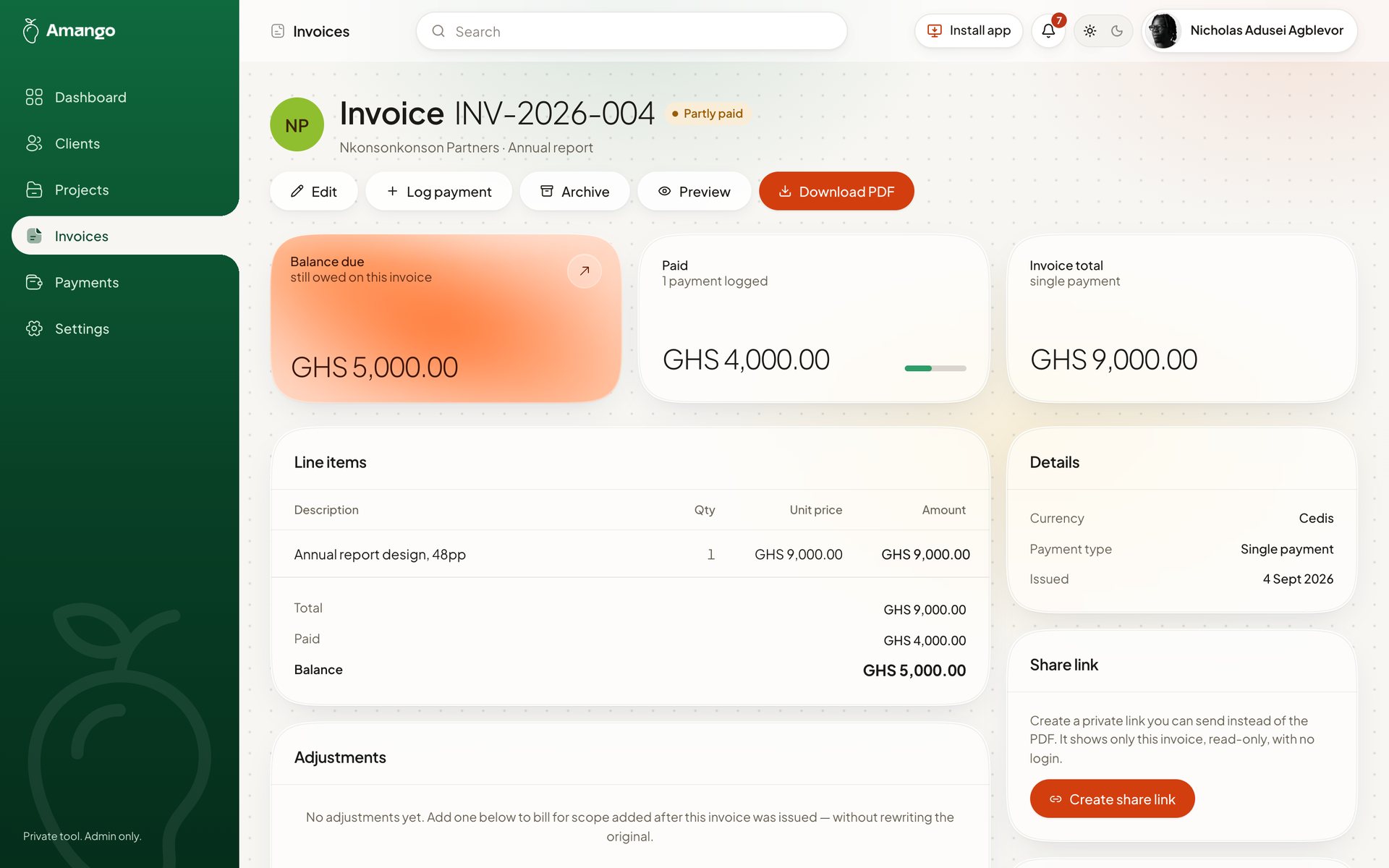
Task: Click the Single payment value in Details
Action: click(1287, 549)
